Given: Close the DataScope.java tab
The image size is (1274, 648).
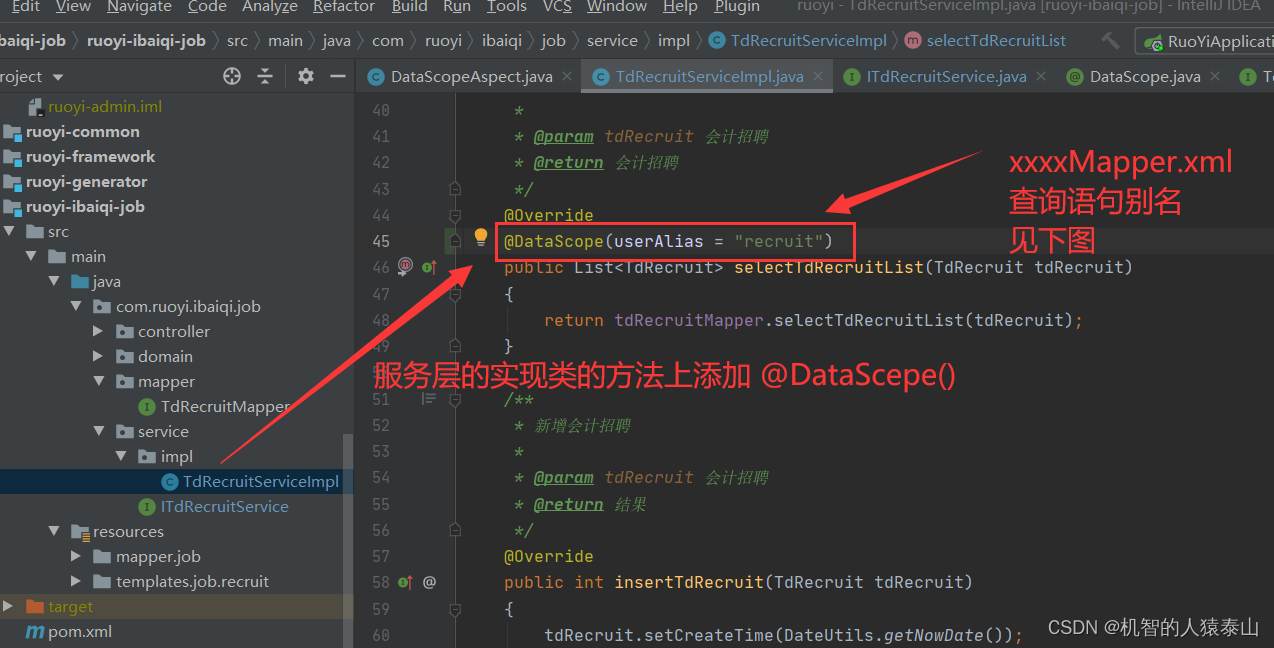Looking at the screenshot, I should click(x=1214, y=76).
